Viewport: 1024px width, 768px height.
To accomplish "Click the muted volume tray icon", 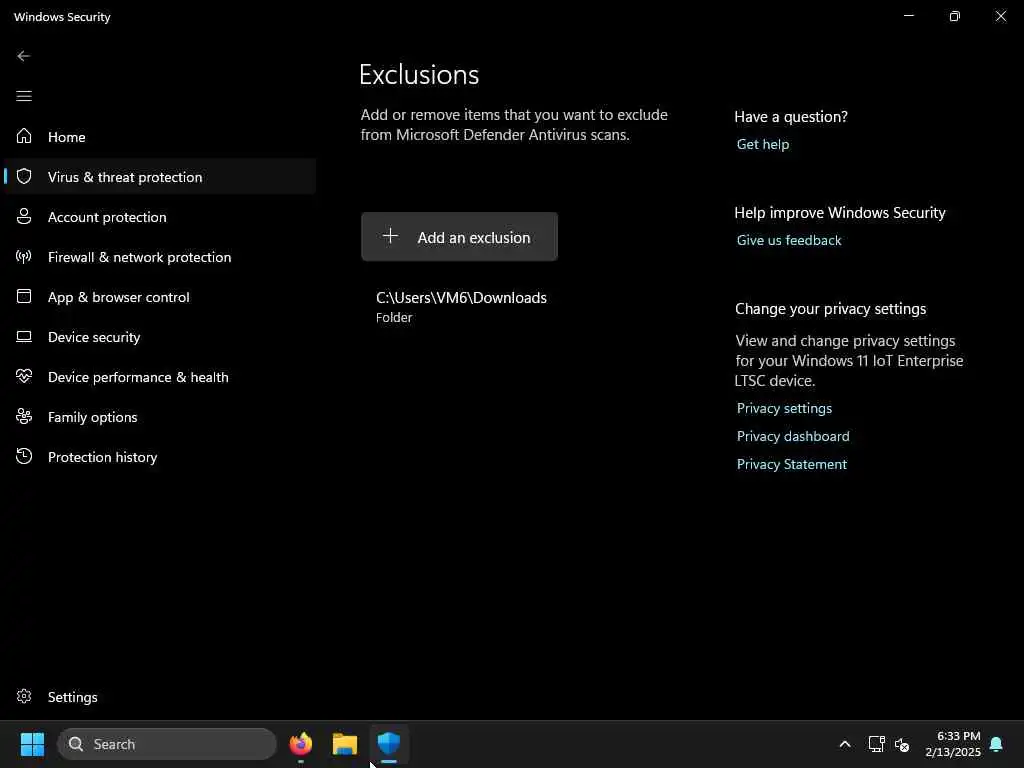I will (x=902, y=744).
